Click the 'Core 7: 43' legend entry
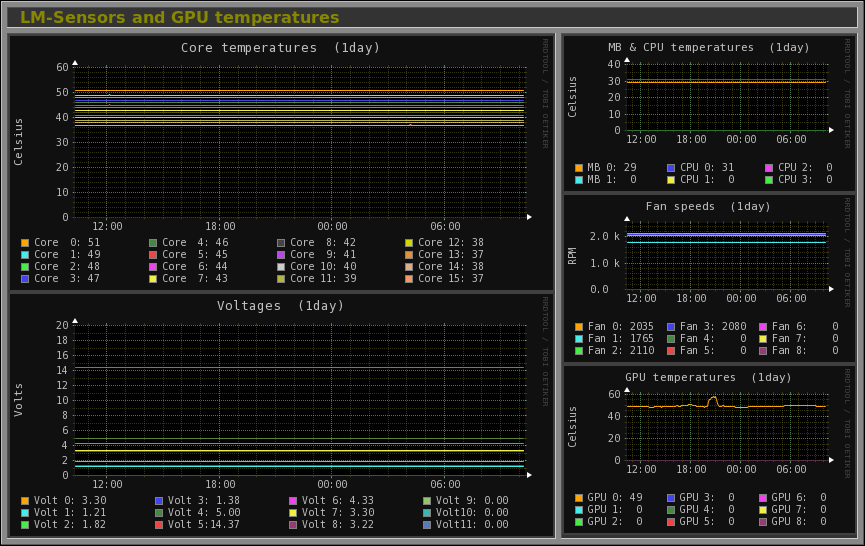 pyautogui.click(x=189, y=279)
